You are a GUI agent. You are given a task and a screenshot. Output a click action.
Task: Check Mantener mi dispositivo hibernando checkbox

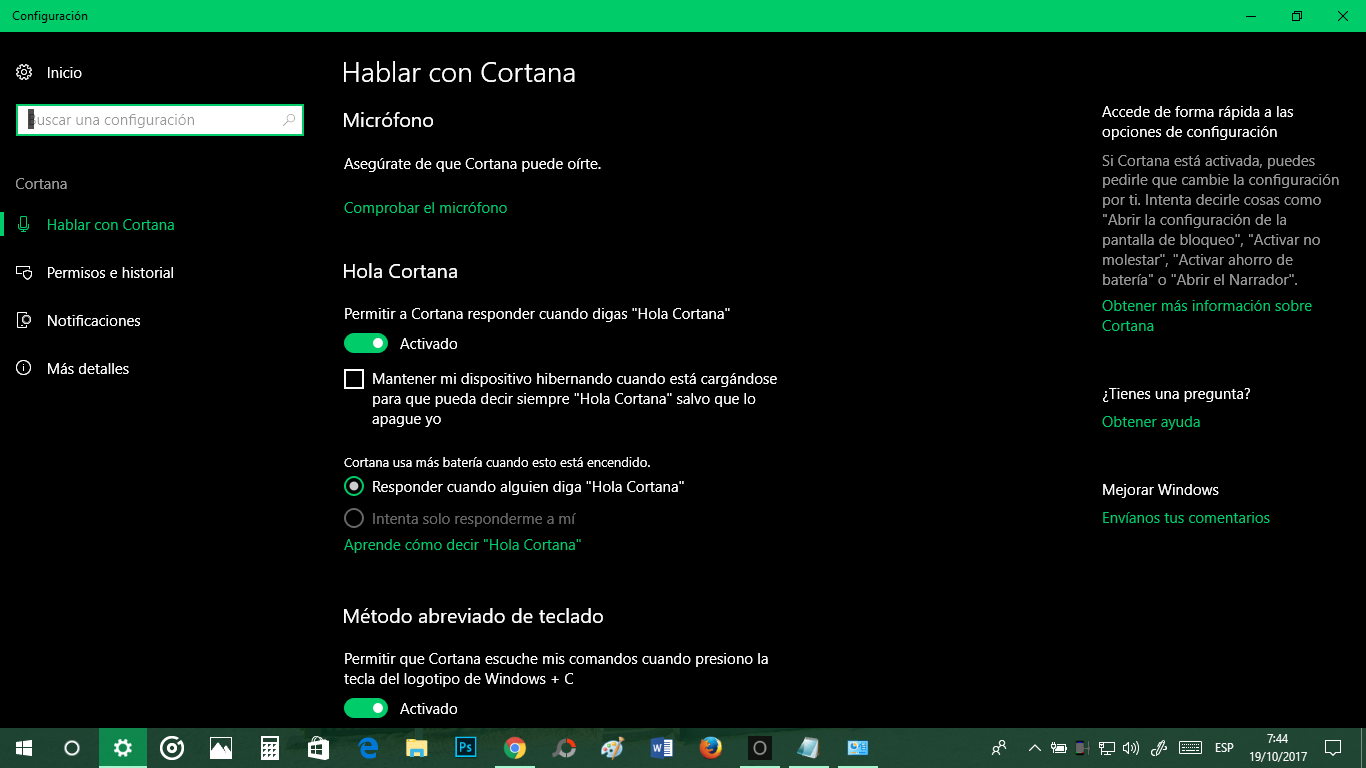click(x=354, y=379)
